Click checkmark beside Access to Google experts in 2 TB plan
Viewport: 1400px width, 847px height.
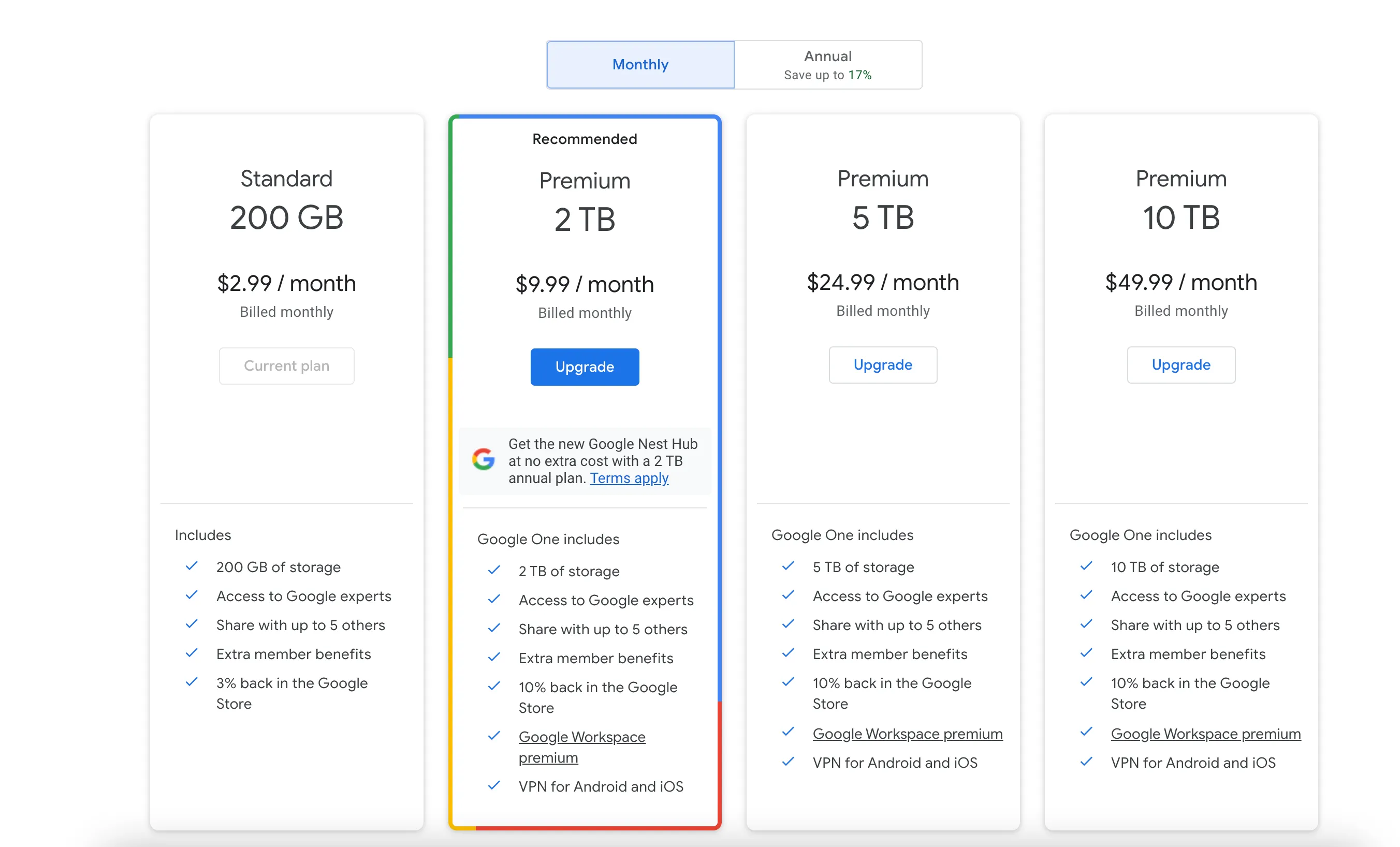[494, 599]
